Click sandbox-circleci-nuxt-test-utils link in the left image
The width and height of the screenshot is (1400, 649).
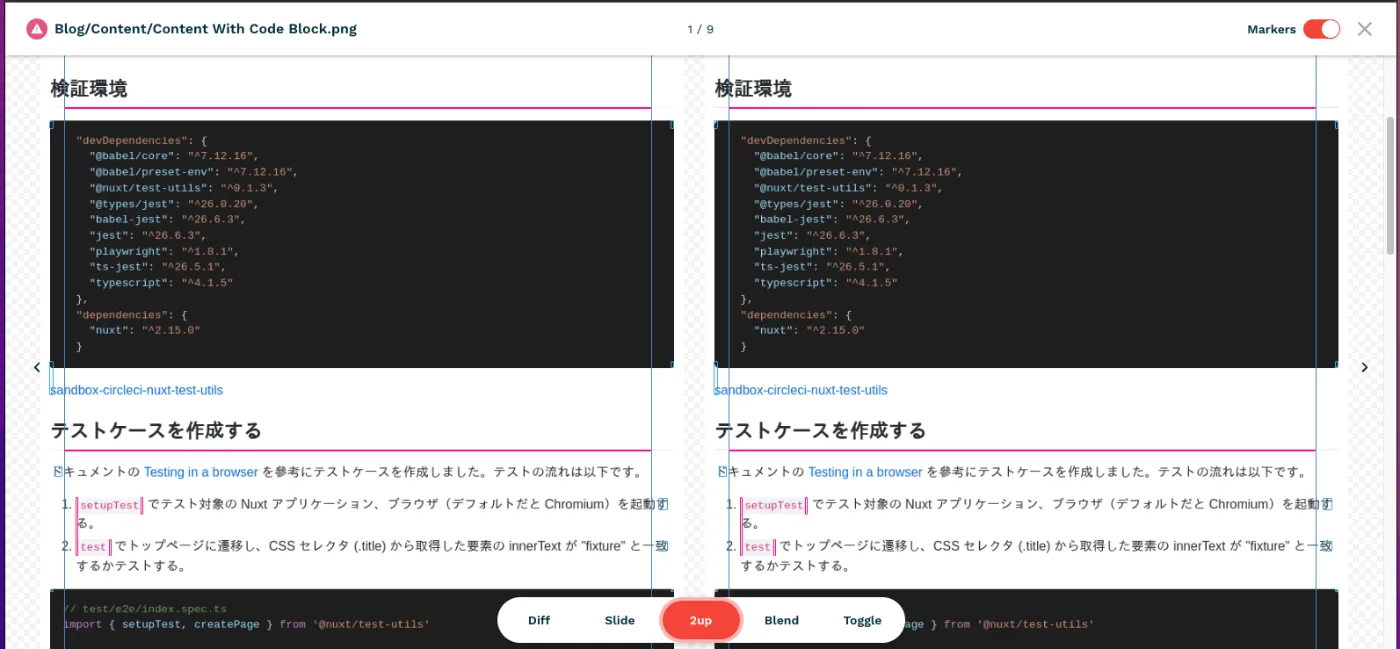click(x=137, y=390)
